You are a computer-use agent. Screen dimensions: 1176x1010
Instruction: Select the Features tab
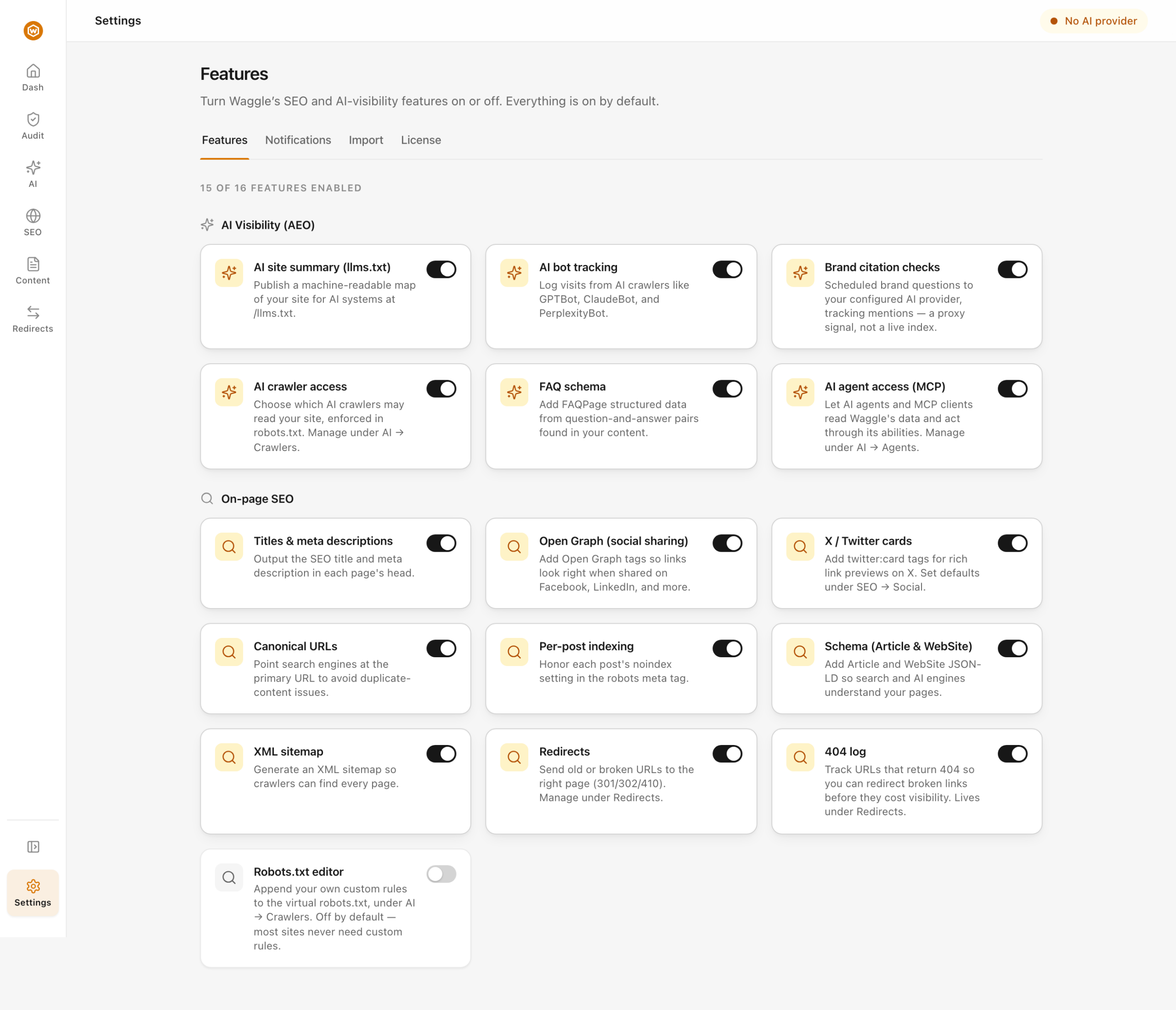(x=224, y=140)
